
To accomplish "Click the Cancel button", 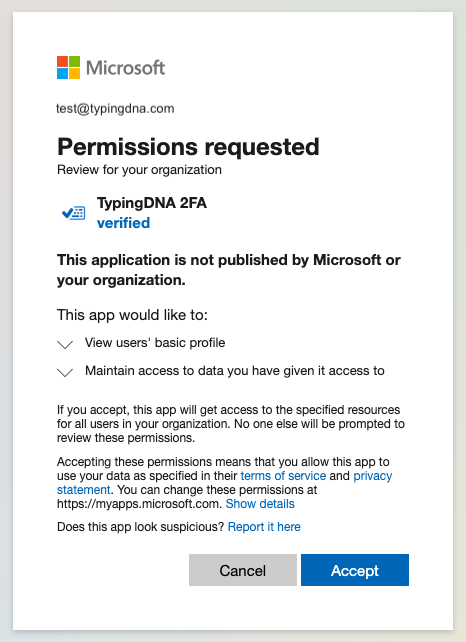I will point(243,570).
